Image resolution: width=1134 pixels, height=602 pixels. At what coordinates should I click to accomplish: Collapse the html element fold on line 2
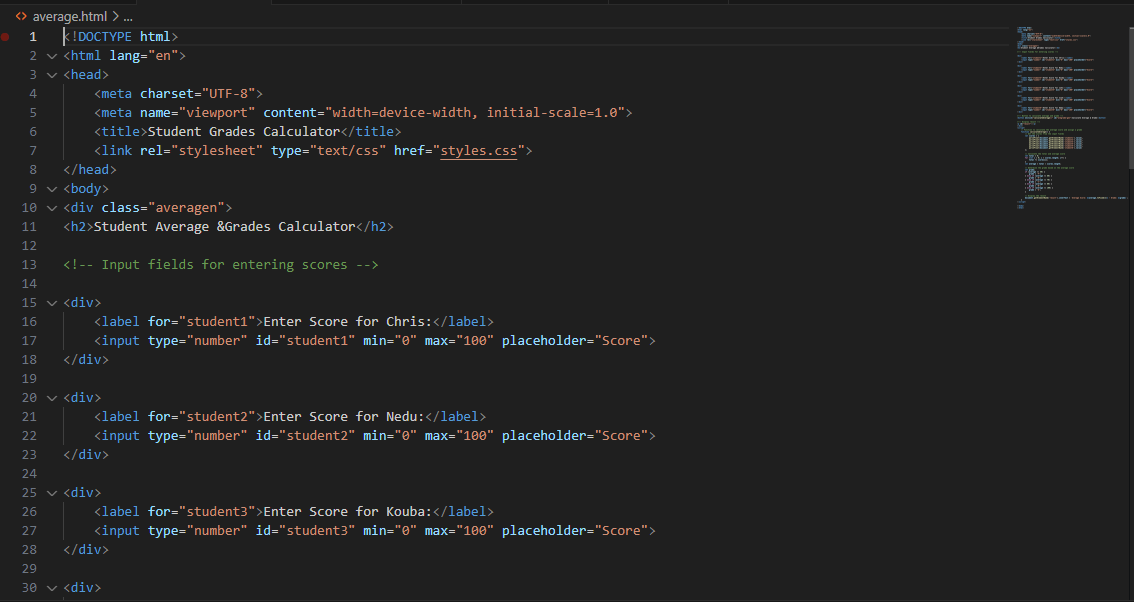(51, 56)
